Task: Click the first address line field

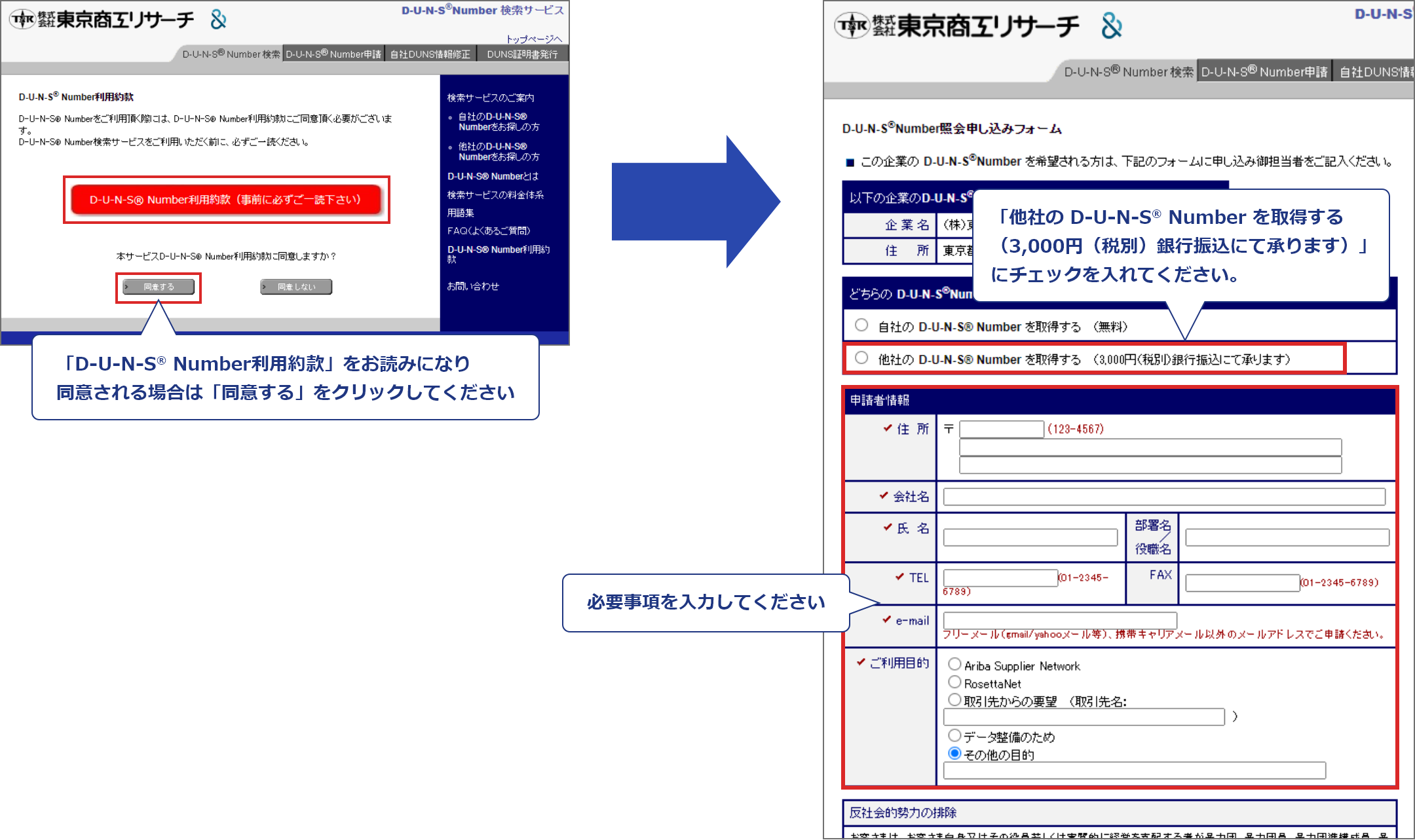Action: coord(1150,447)
